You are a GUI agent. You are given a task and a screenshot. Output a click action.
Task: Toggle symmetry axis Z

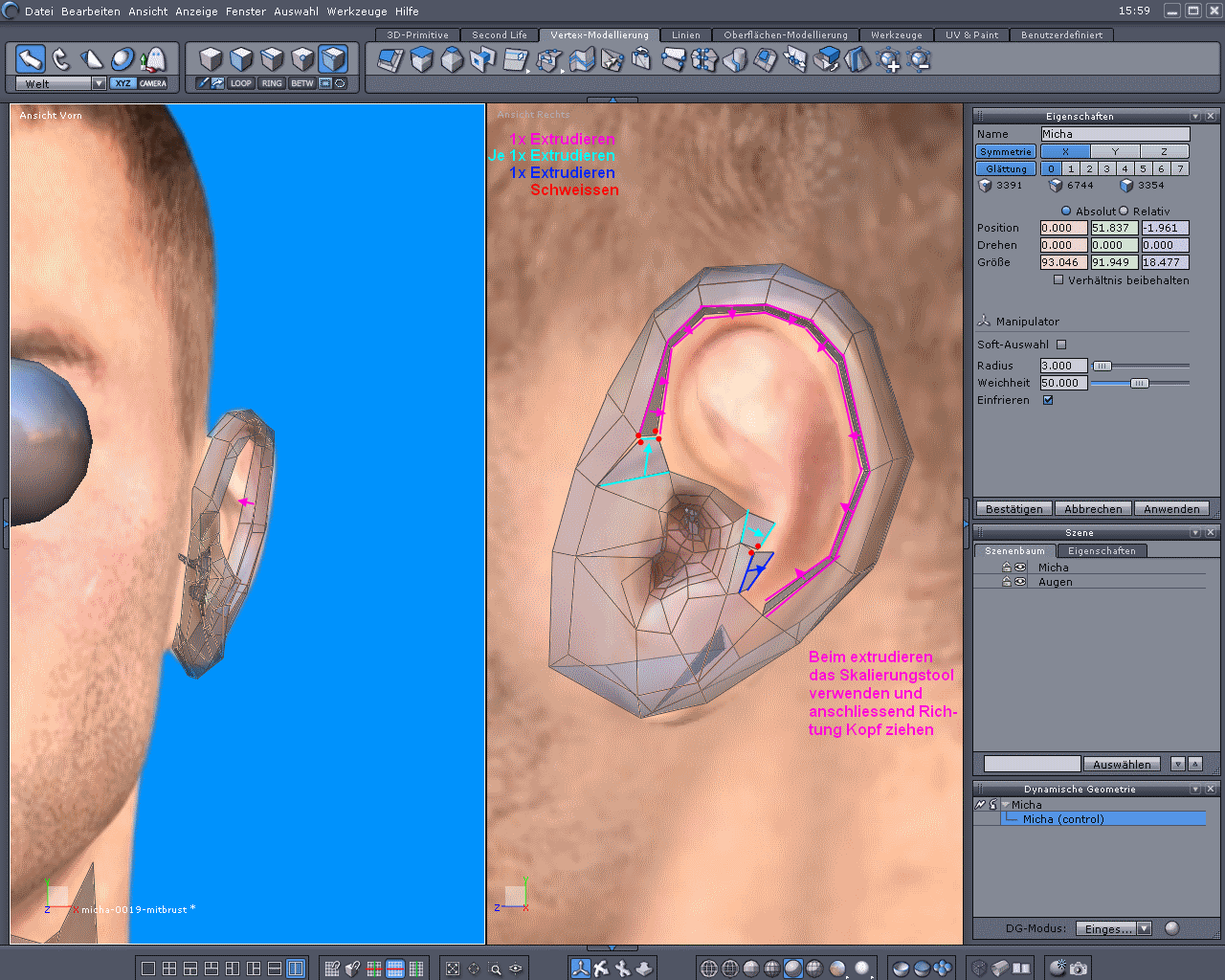click(1164, 151)
